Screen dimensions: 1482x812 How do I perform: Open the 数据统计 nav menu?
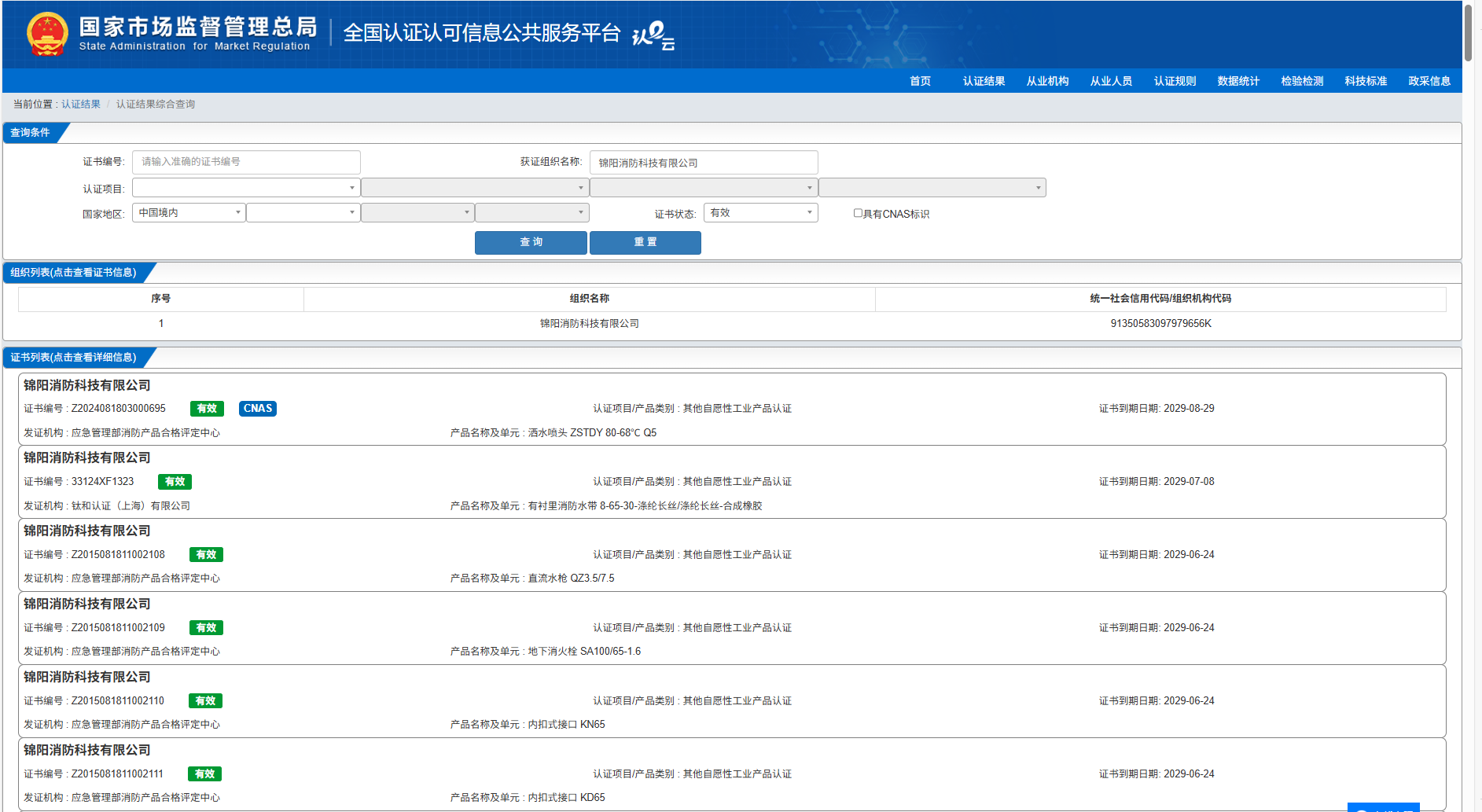pyautogui.click(x=1238, y=81)
